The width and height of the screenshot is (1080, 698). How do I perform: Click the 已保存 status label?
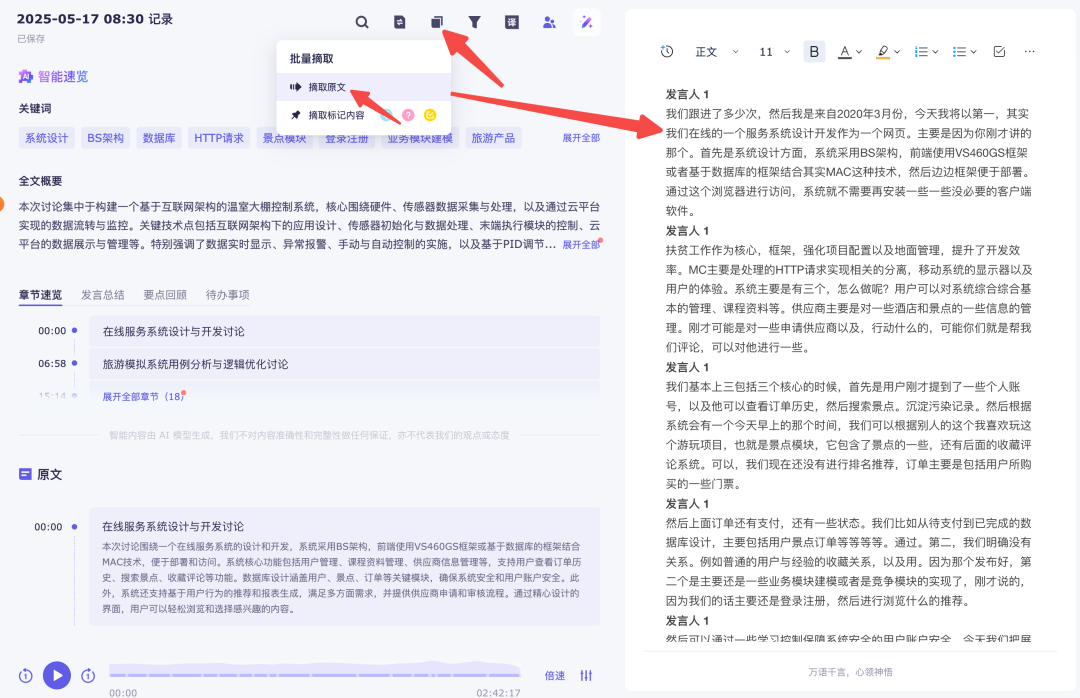[31, 39]
